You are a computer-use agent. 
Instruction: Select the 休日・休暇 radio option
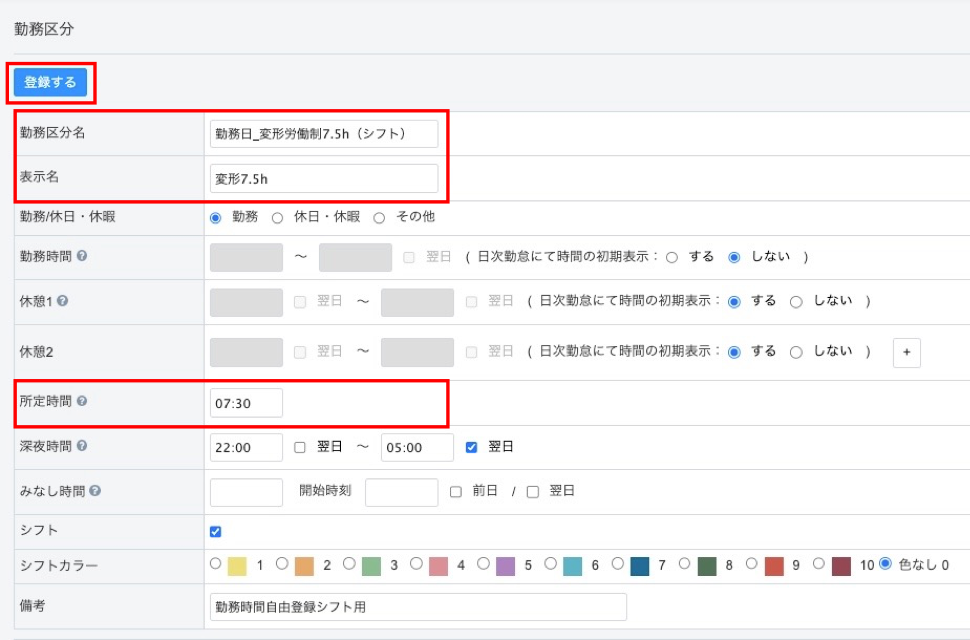point(278,217)
